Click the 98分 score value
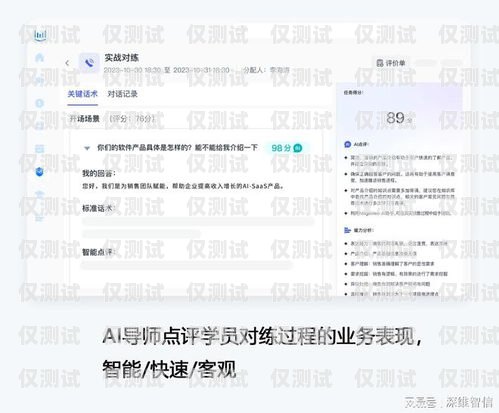 click(281, 148)
